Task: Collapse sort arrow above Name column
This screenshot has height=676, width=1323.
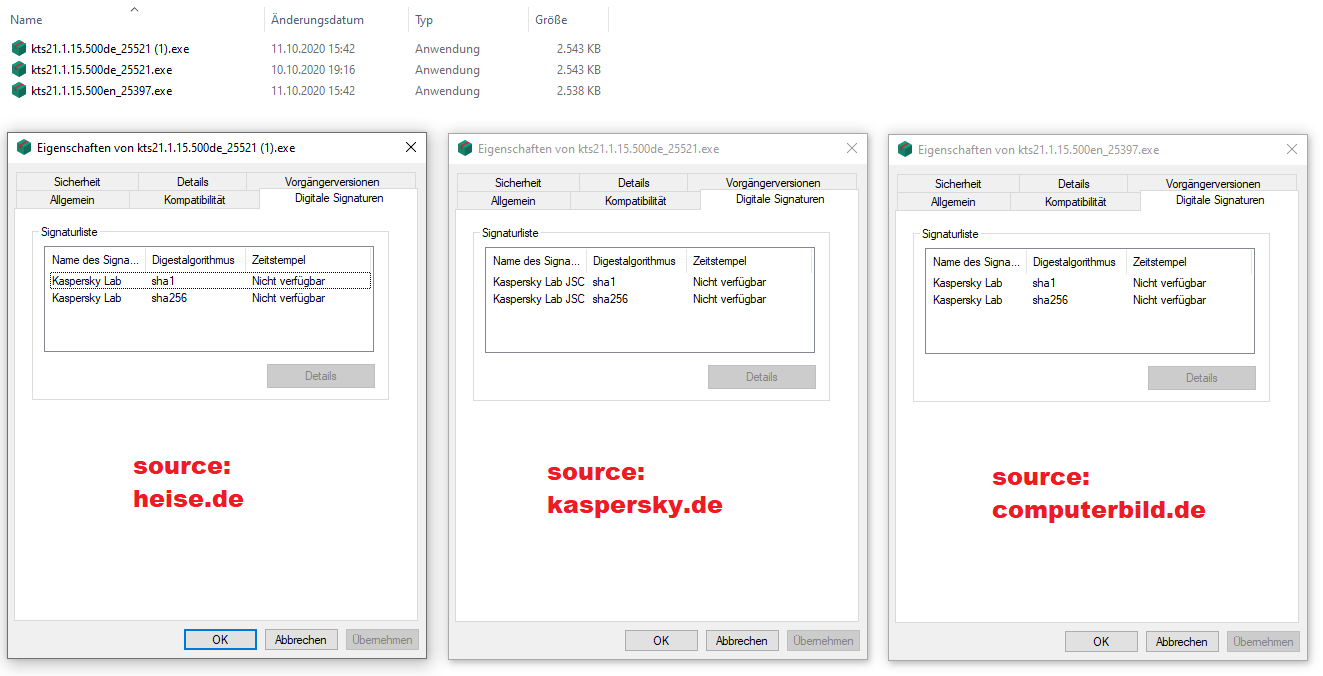Action: 134,9
